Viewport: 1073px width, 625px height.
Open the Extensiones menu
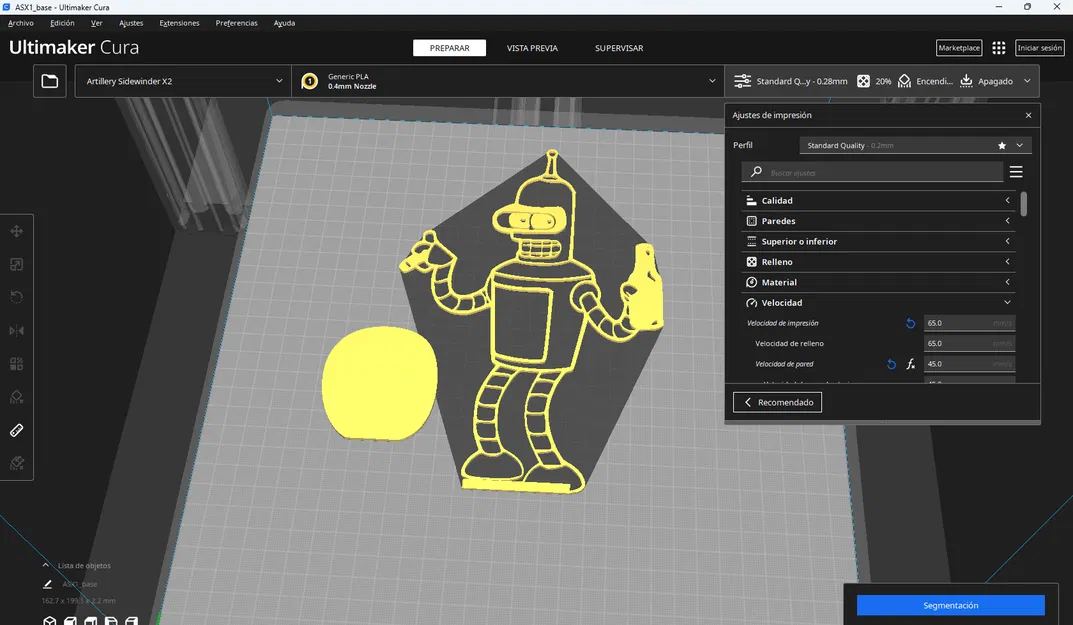click(179, 22)
